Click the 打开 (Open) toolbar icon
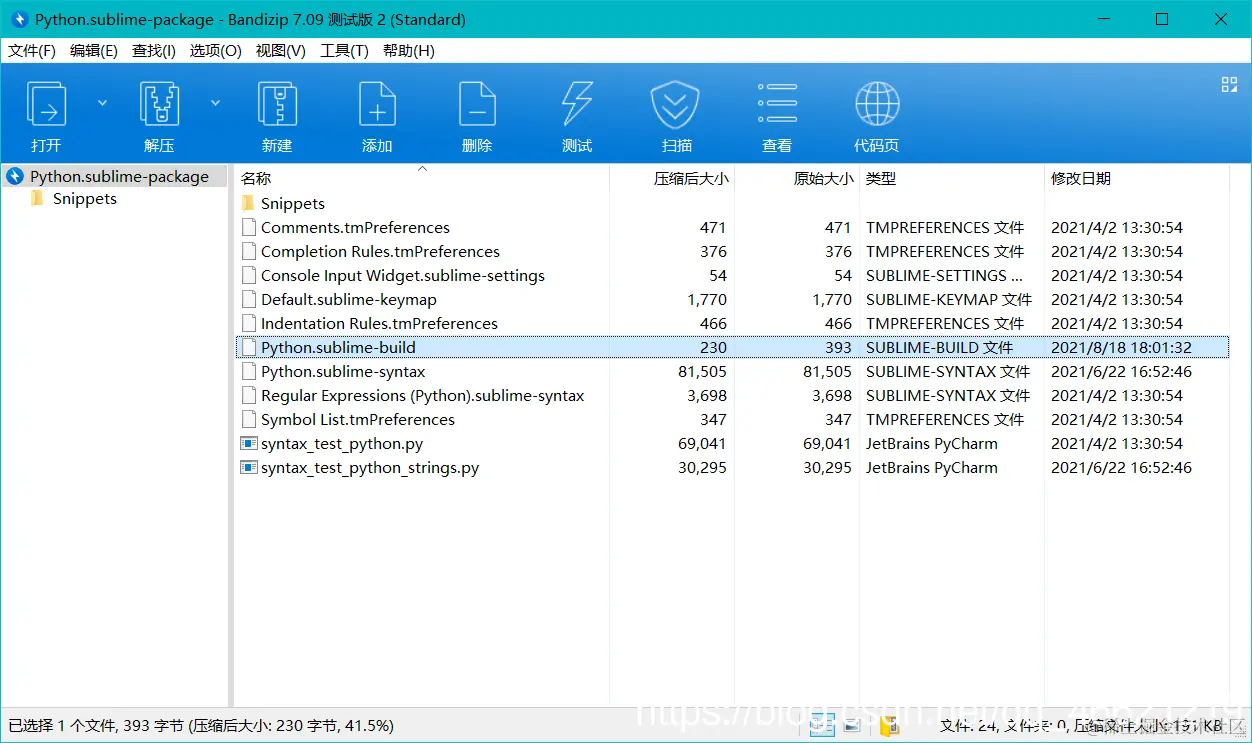This screenshot has width=1252, height=743. (x=46, y=105)
